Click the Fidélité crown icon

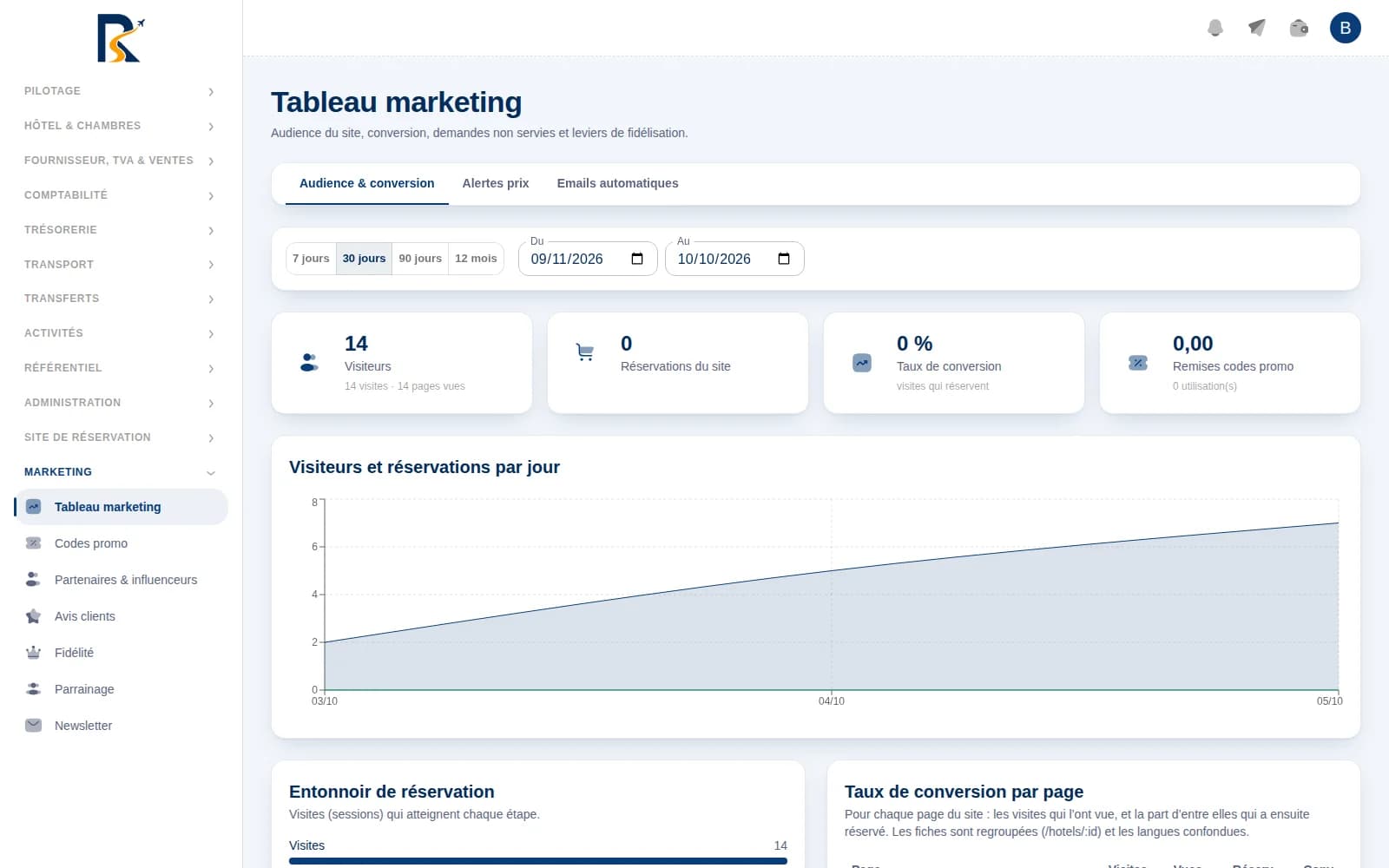tap(34, 653)
